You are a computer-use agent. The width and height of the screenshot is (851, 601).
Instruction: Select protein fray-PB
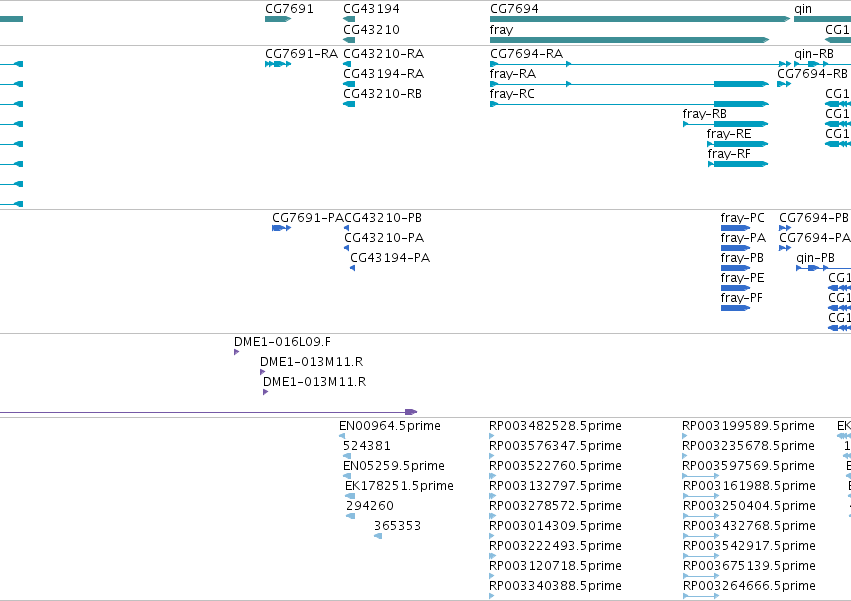click(x=735, y=268)
